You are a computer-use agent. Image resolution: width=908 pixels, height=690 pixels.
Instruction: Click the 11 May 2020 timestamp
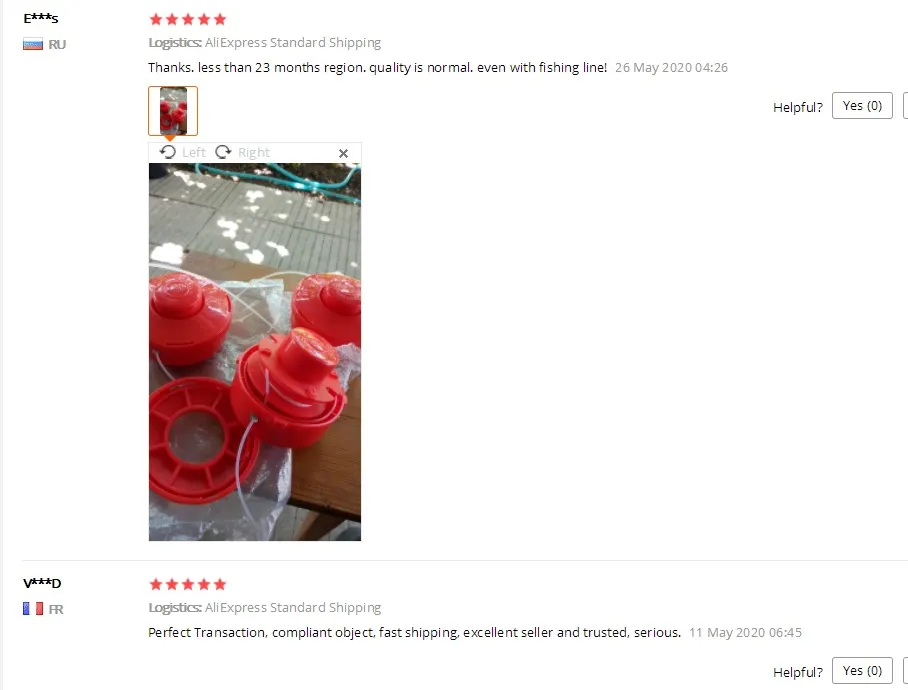pyautogui.click(x=745, y=633)
